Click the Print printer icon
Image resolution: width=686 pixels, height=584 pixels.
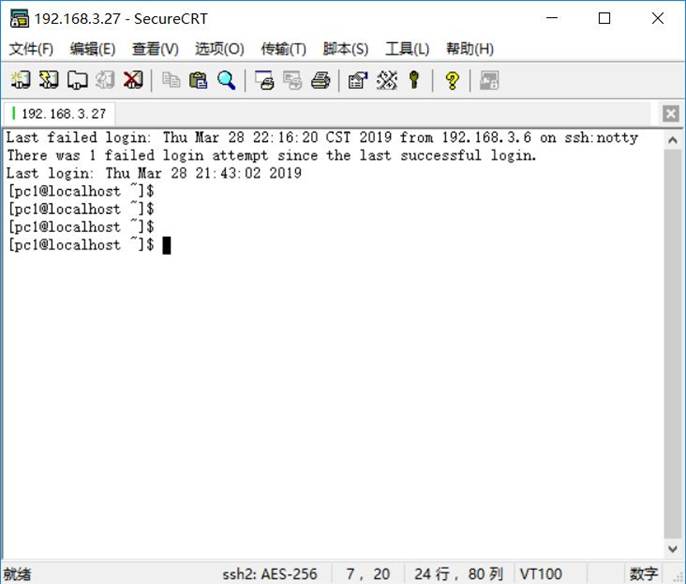coord(320,80)
